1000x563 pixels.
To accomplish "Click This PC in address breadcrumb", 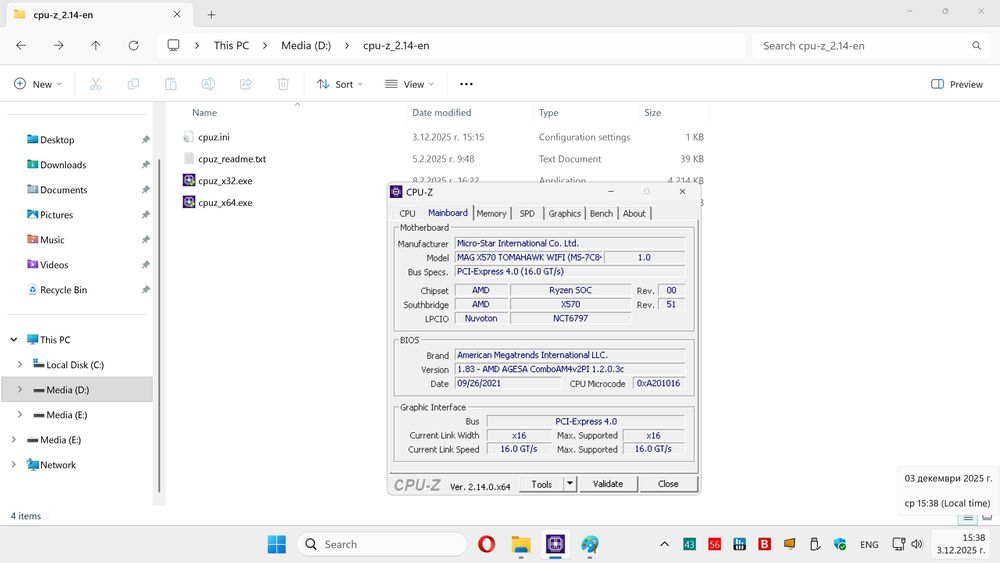I will [231, 46].
